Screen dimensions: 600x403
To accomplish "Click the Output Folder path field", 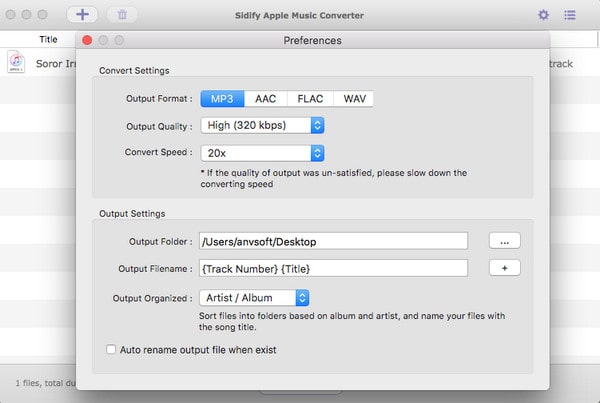I will pyautogui.click(x=333, y=241).
